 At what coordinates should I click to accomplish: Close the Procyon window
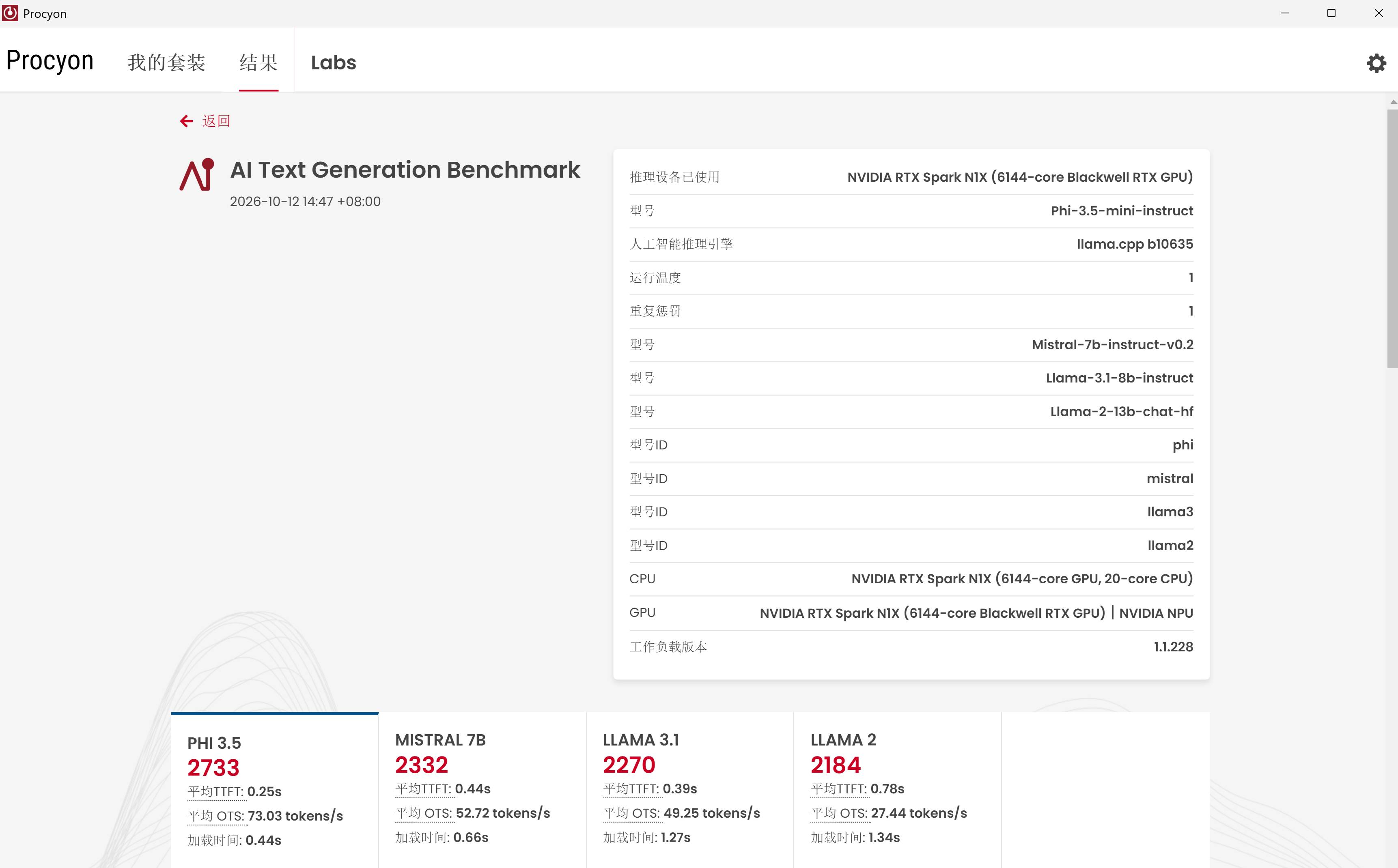pyautogui.click(x=1379, y=13)
